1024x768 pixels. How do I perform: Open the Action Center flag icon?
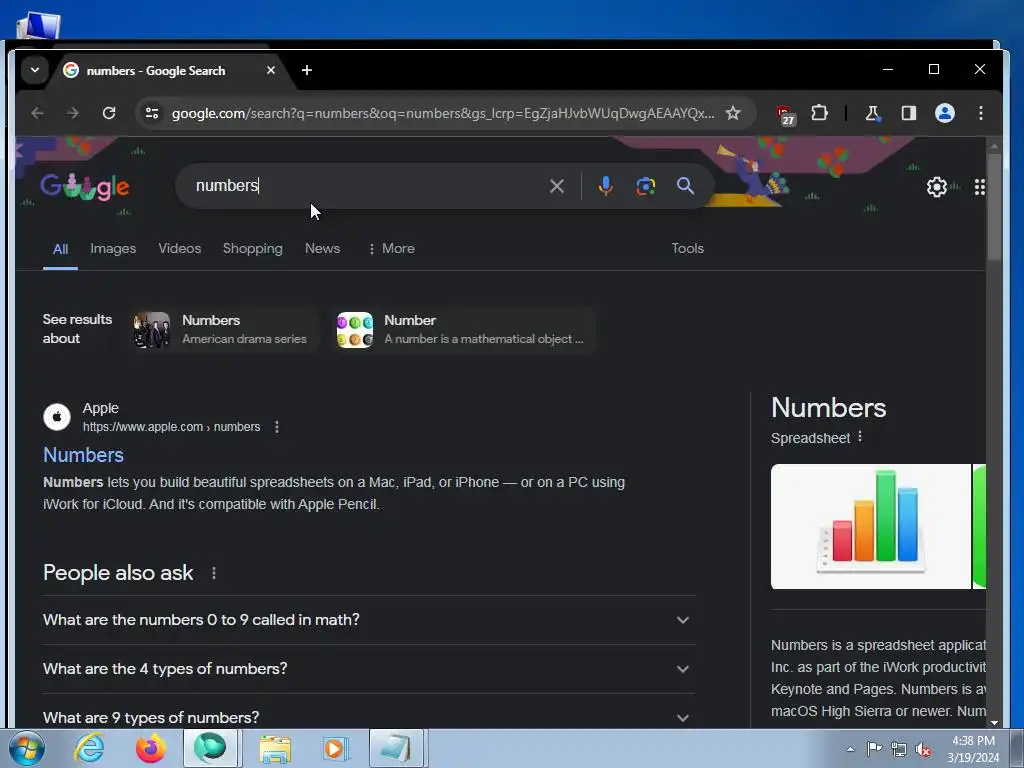click(x=874, y=749)
